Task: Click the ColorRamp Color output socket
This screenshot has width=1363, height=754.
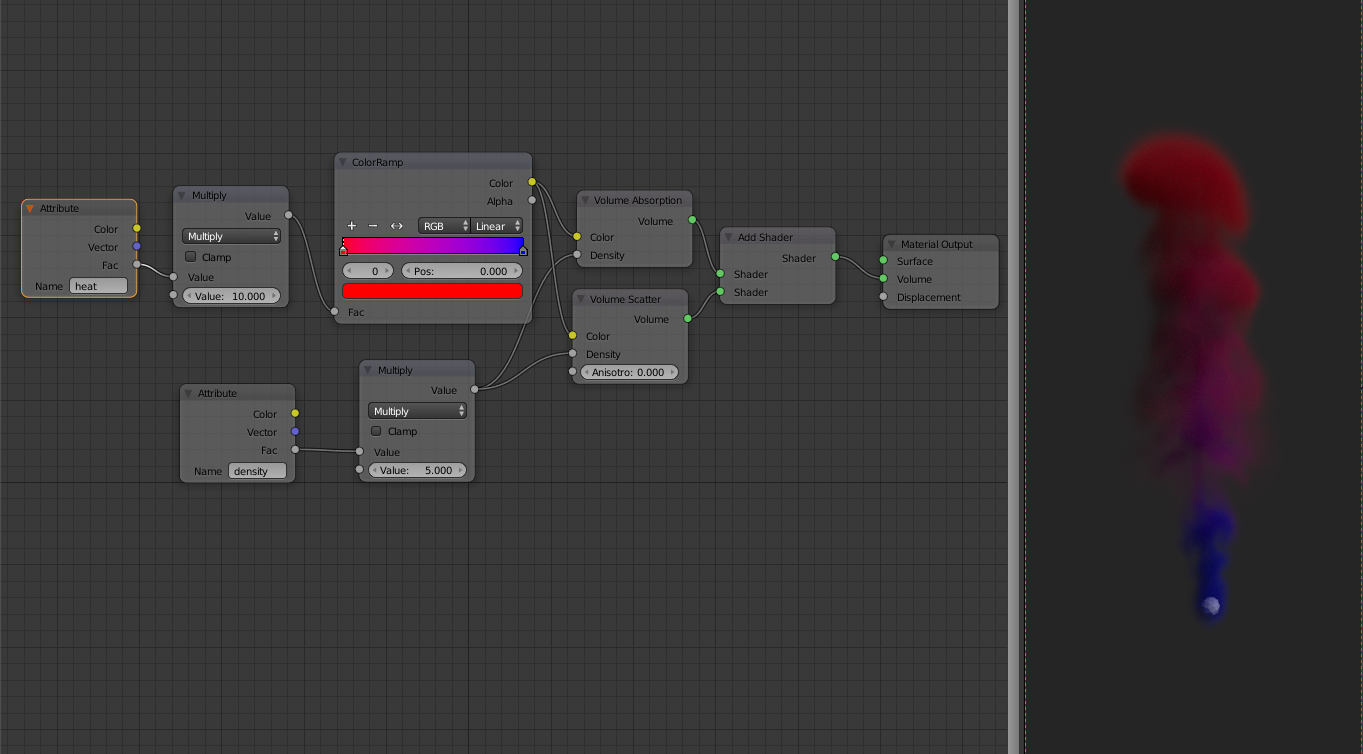Action: coord(532,182)
